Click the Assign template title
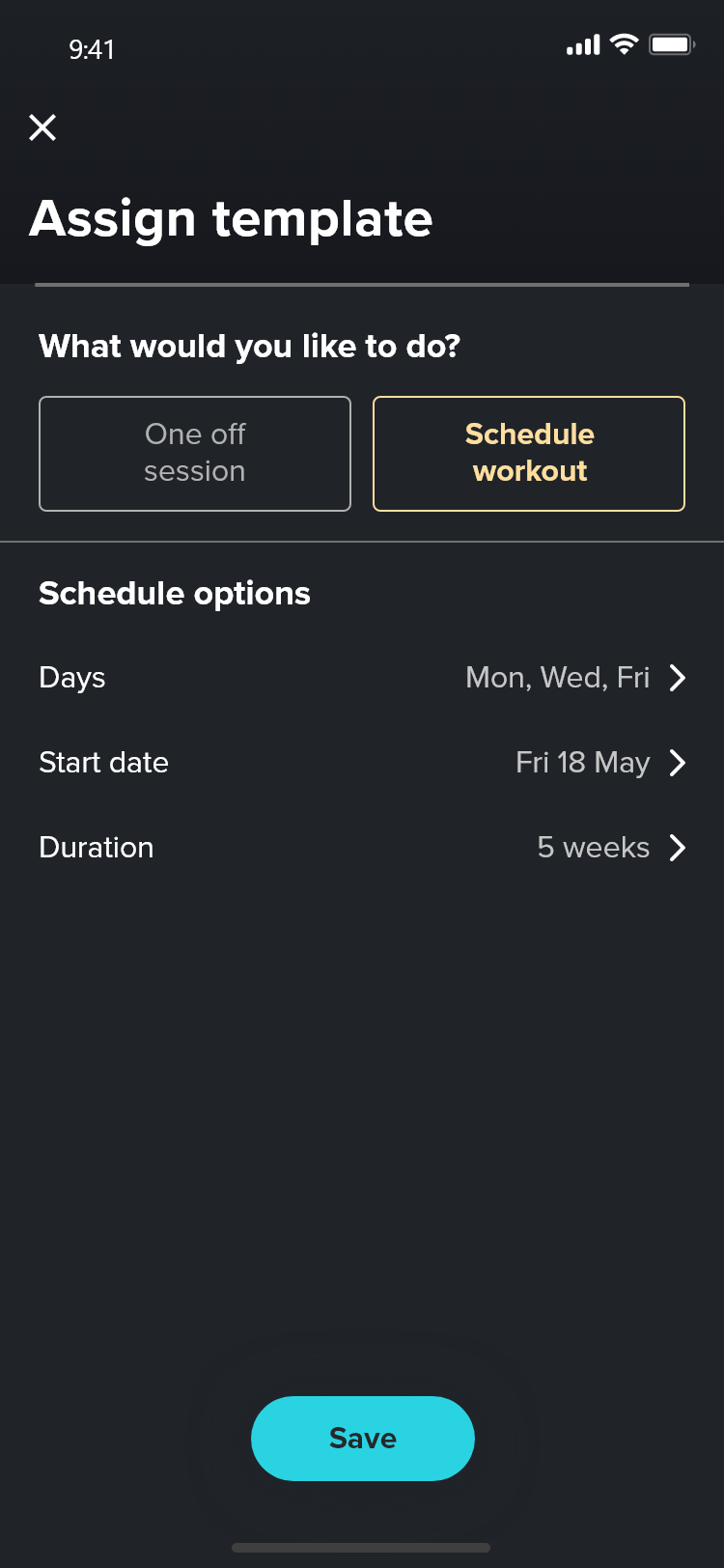Image resolution: width=724 pixels, height=1568 pixels. pos(231,219)
